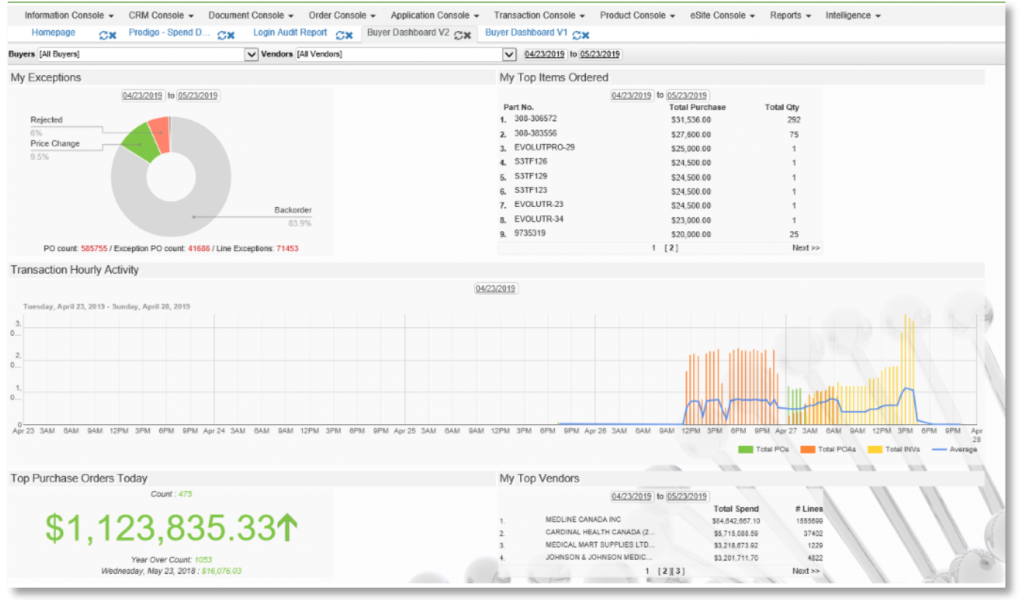This screenshot has height=600, width=1024.
Task: Go to Next page of Top Items
Action: 806,247
